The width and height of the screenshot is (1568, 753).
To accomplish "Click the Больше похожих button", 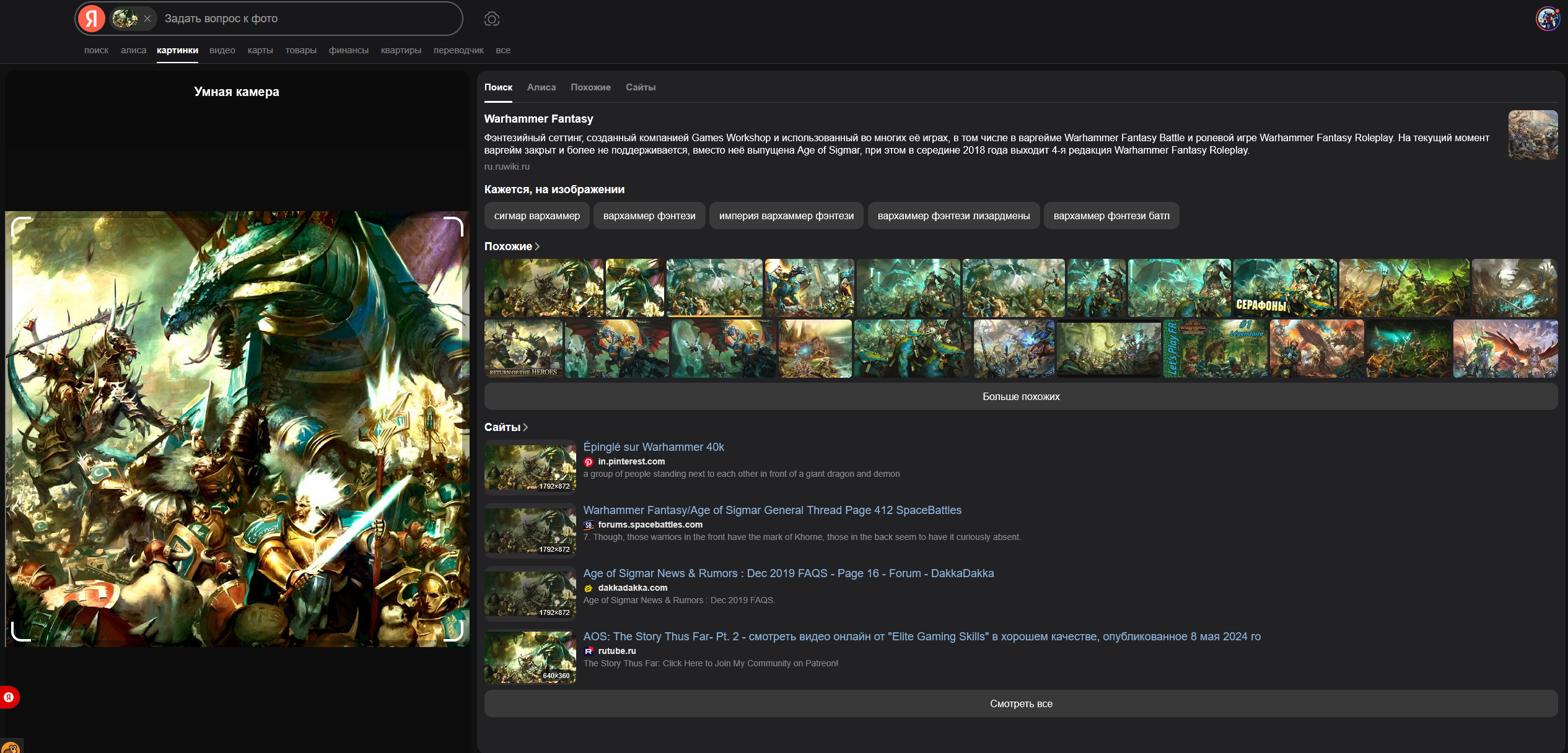I will click(1020, 396).
